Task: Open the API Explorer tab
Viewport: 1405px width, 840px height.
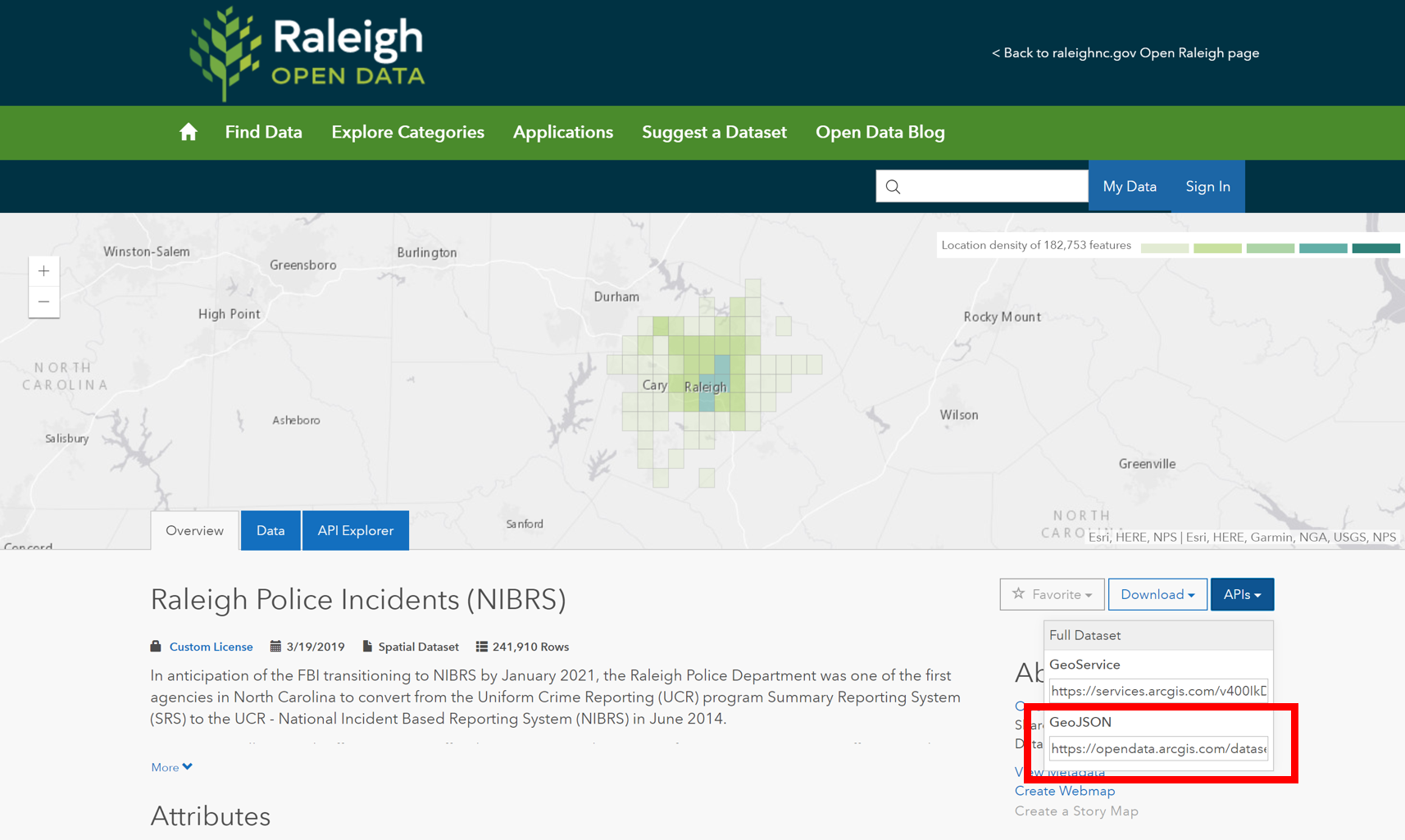Action: coord(355,530)
